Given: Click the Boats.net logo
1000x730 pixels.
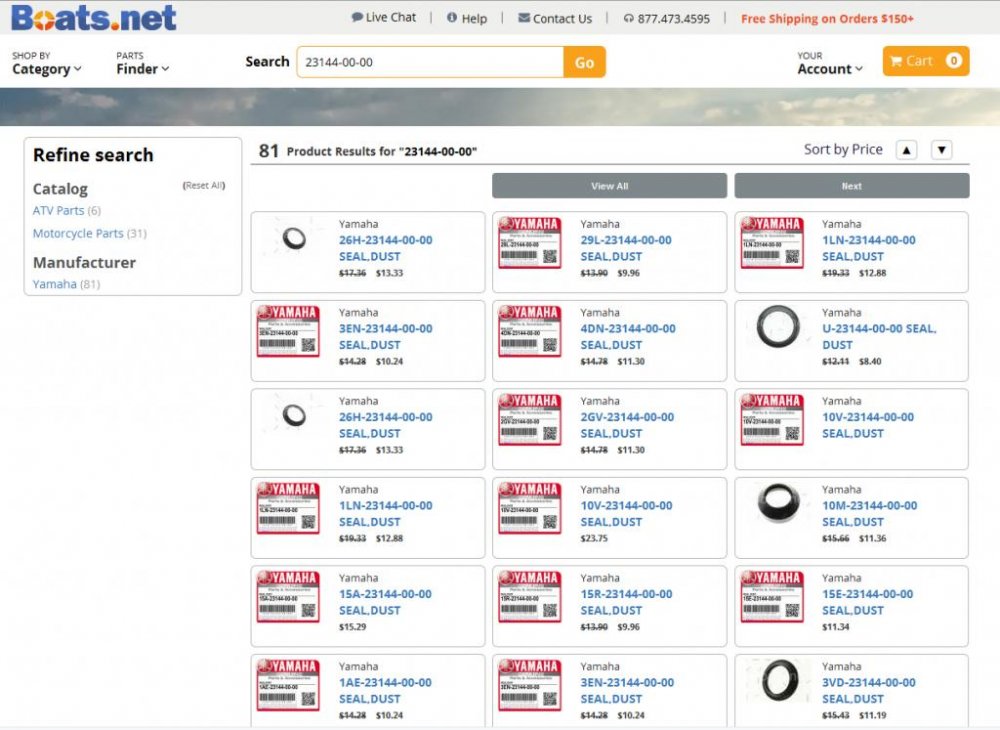Looking at the screenshot, I should pyautogui.click(x=93, y=17).
